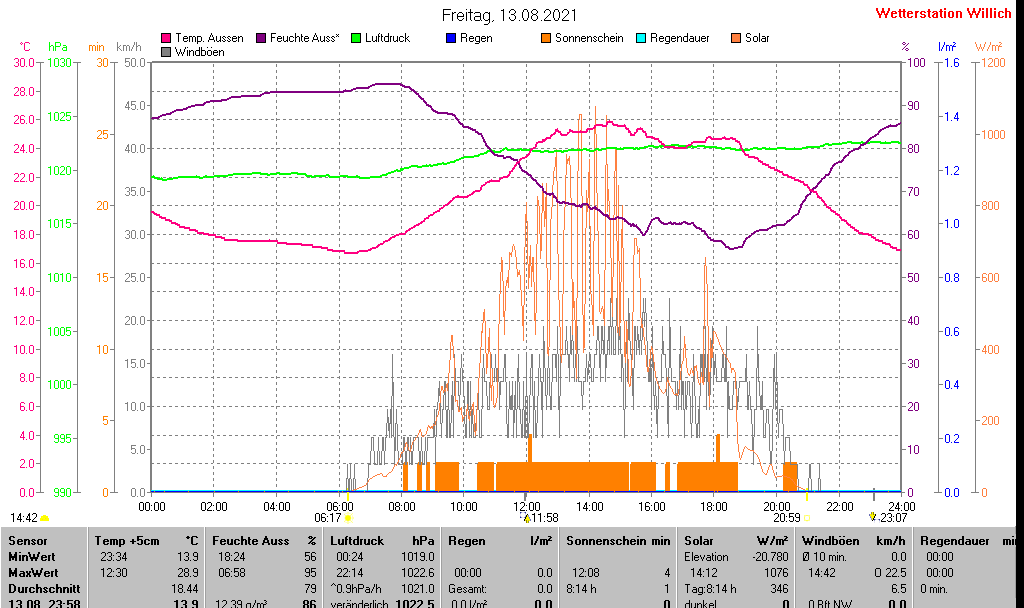
Task: Click the orange 'min' axis unit label
Action: point(96,47)
